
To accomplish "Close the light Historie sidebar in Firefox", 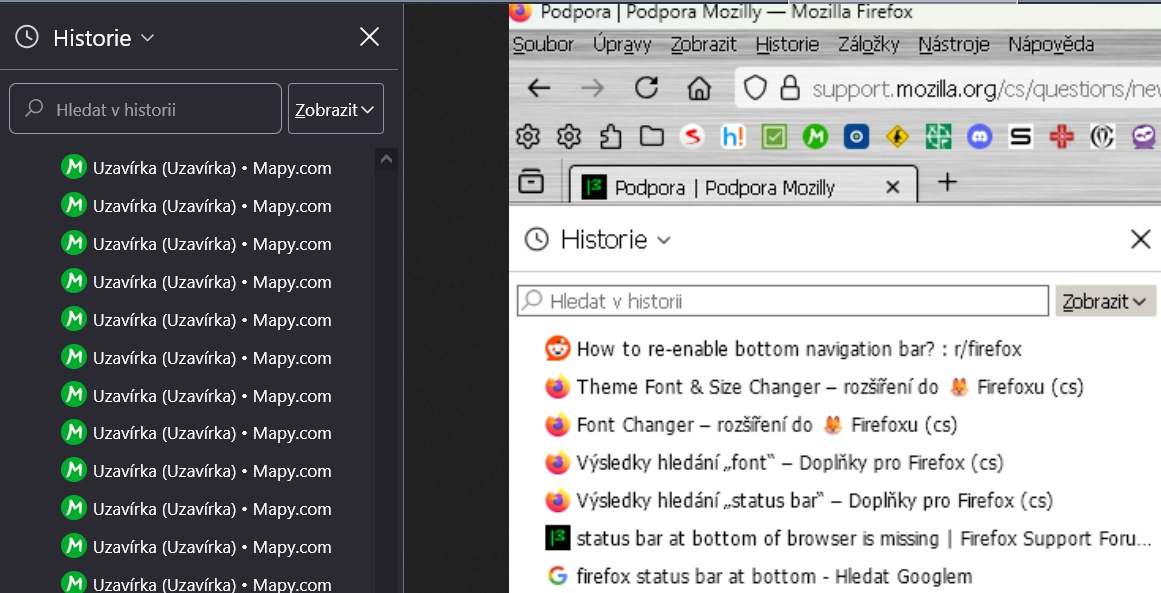I will (x=1141, y=239).
